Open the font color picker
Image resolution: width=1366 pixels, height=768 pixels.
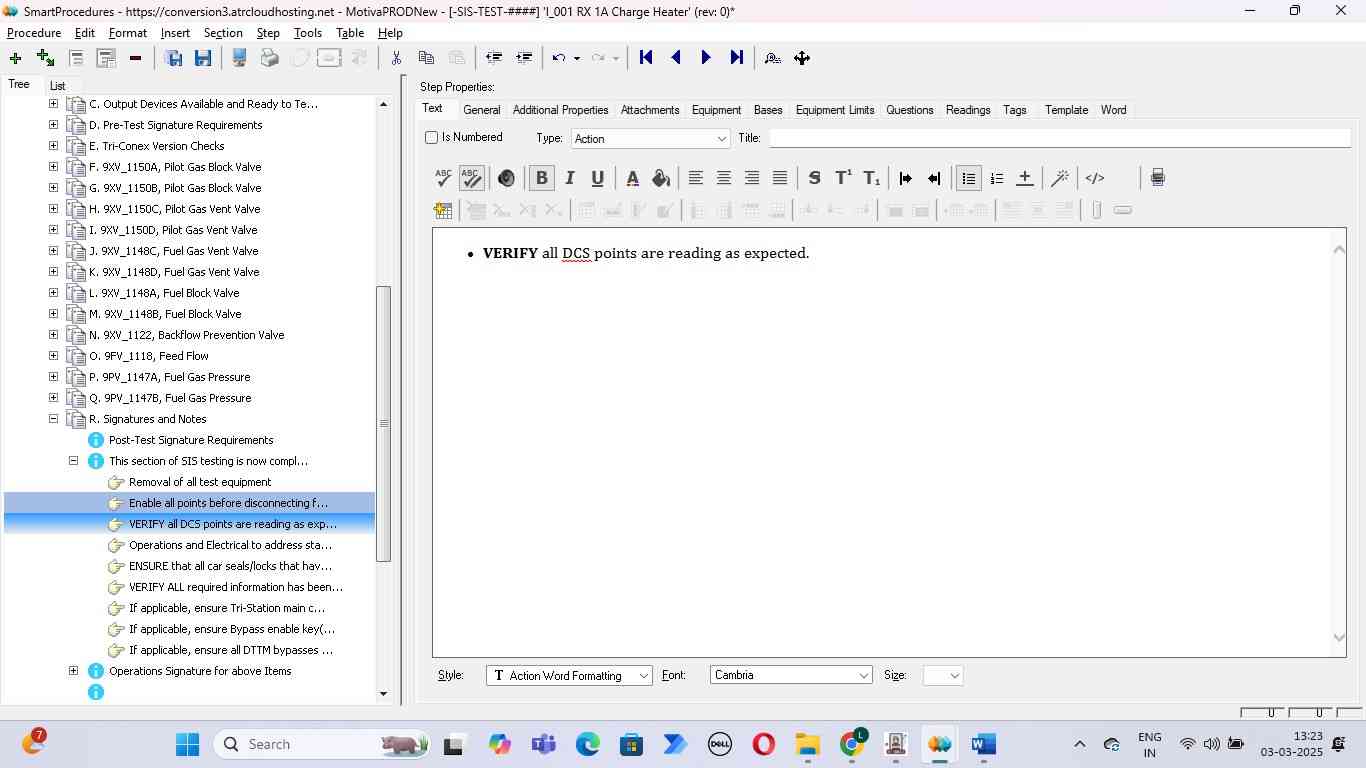pyautogui.click(x=632, y=178)
